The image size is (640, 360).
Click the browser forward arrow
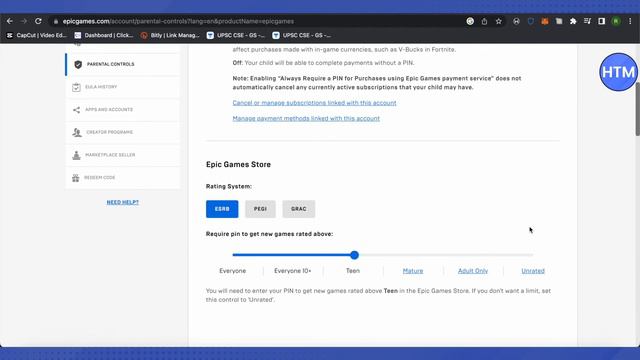point(24,21)
